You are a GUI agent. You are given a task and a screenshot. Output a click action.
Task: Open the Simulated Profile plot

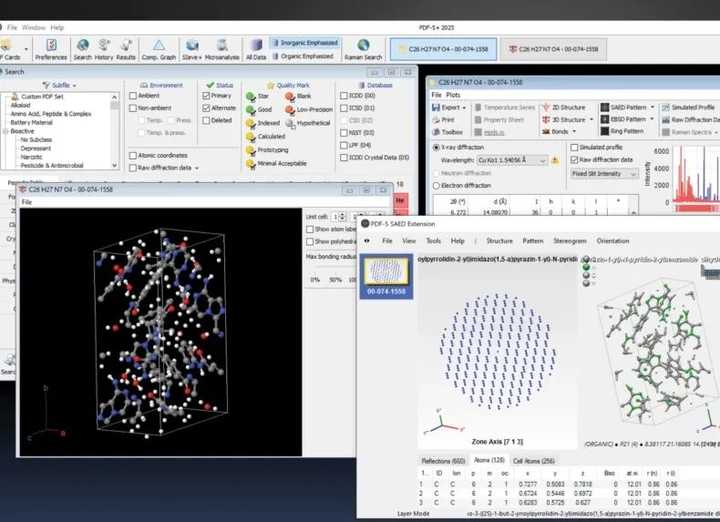pyautogui.click(x=688, y=107)
